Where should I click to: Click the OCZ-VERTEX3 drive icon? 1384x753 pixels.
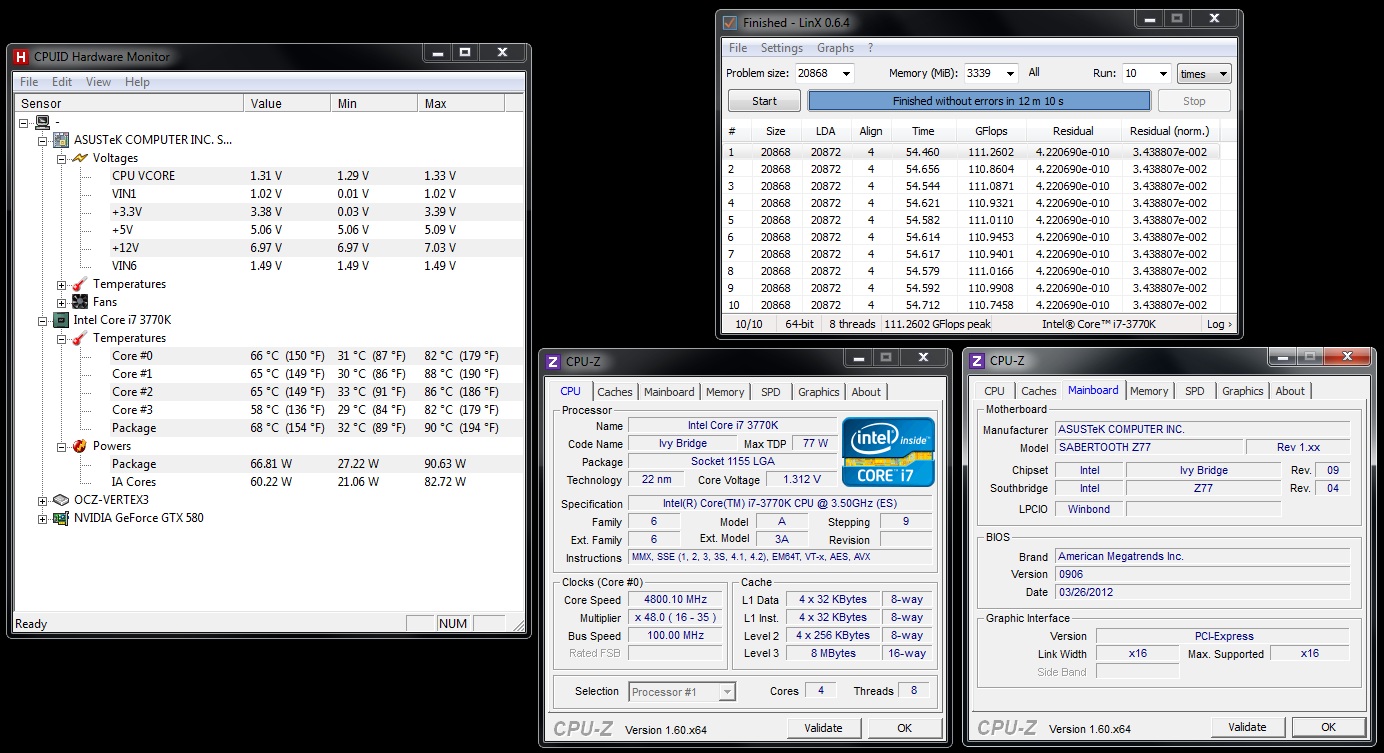(x=62, y=500)
